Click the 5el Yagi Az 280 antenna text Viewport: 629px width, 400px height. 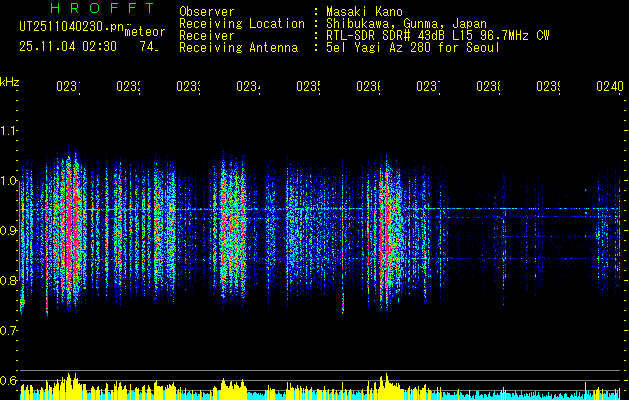pyautogui.click(x=413, y=48)
